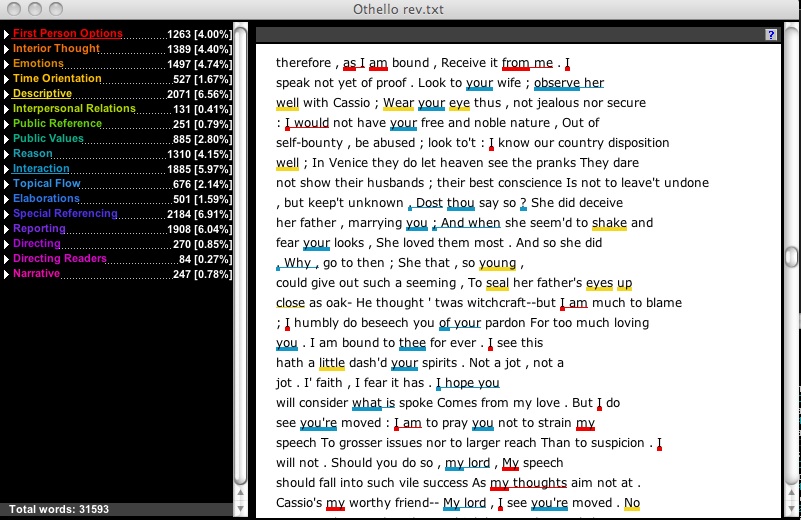The width and height of the screenshot is (801, 520).
Task: Expand the First Person Options category
Action: (6, 34)
